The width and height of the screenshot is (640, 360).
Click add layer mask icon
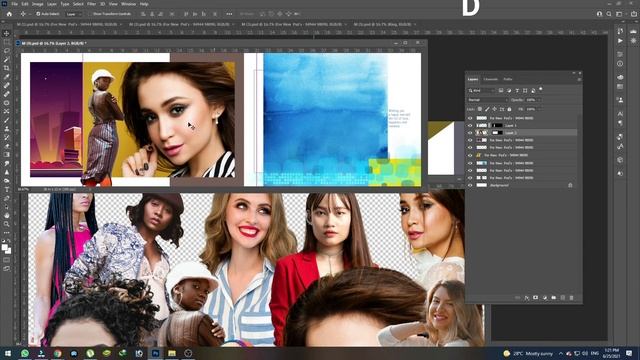click(x=536, y=298)
